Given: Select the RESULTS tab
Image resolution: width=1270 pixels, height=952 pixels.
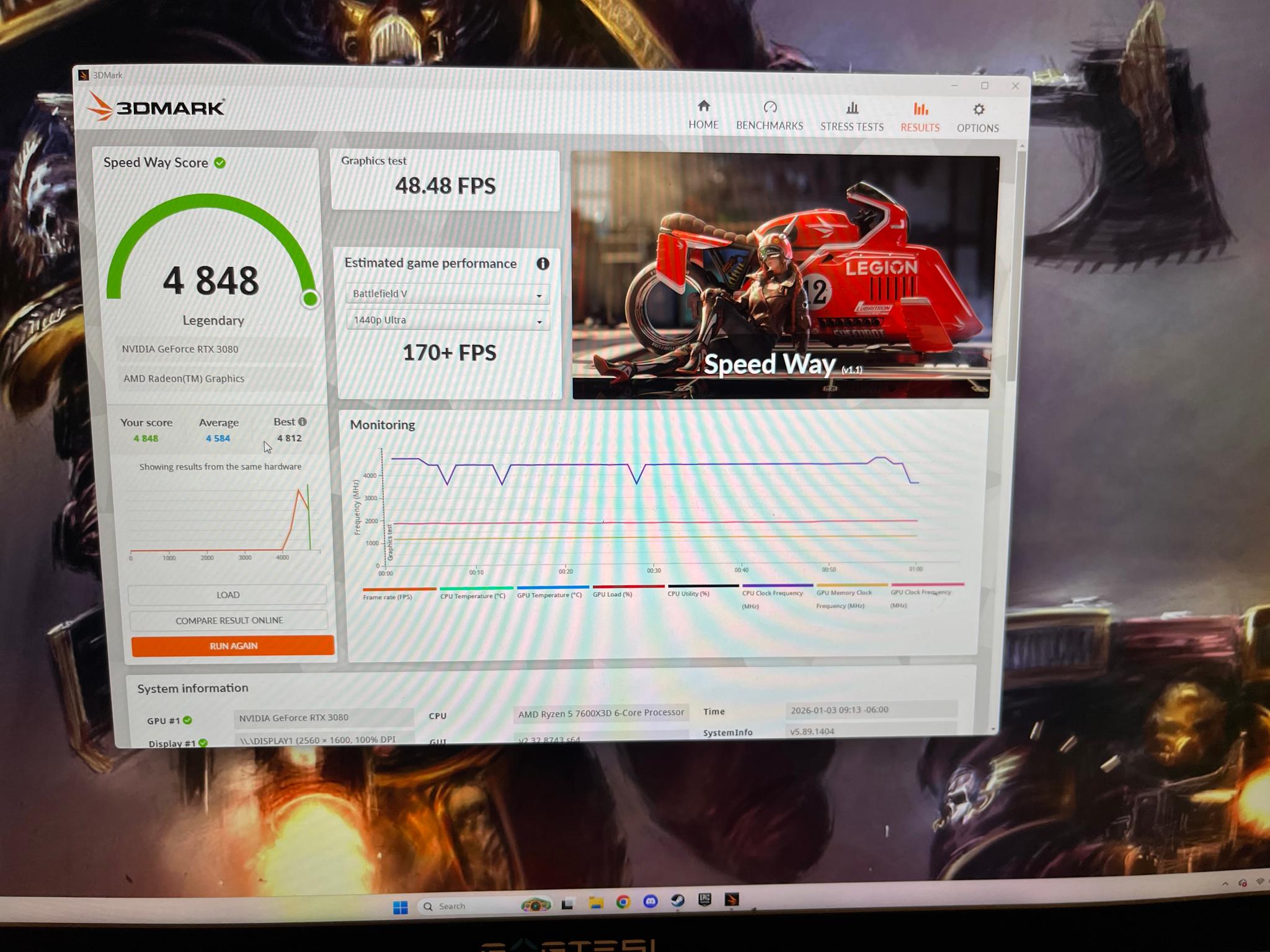Looking at the screenshot, I should tap(920, 118).
